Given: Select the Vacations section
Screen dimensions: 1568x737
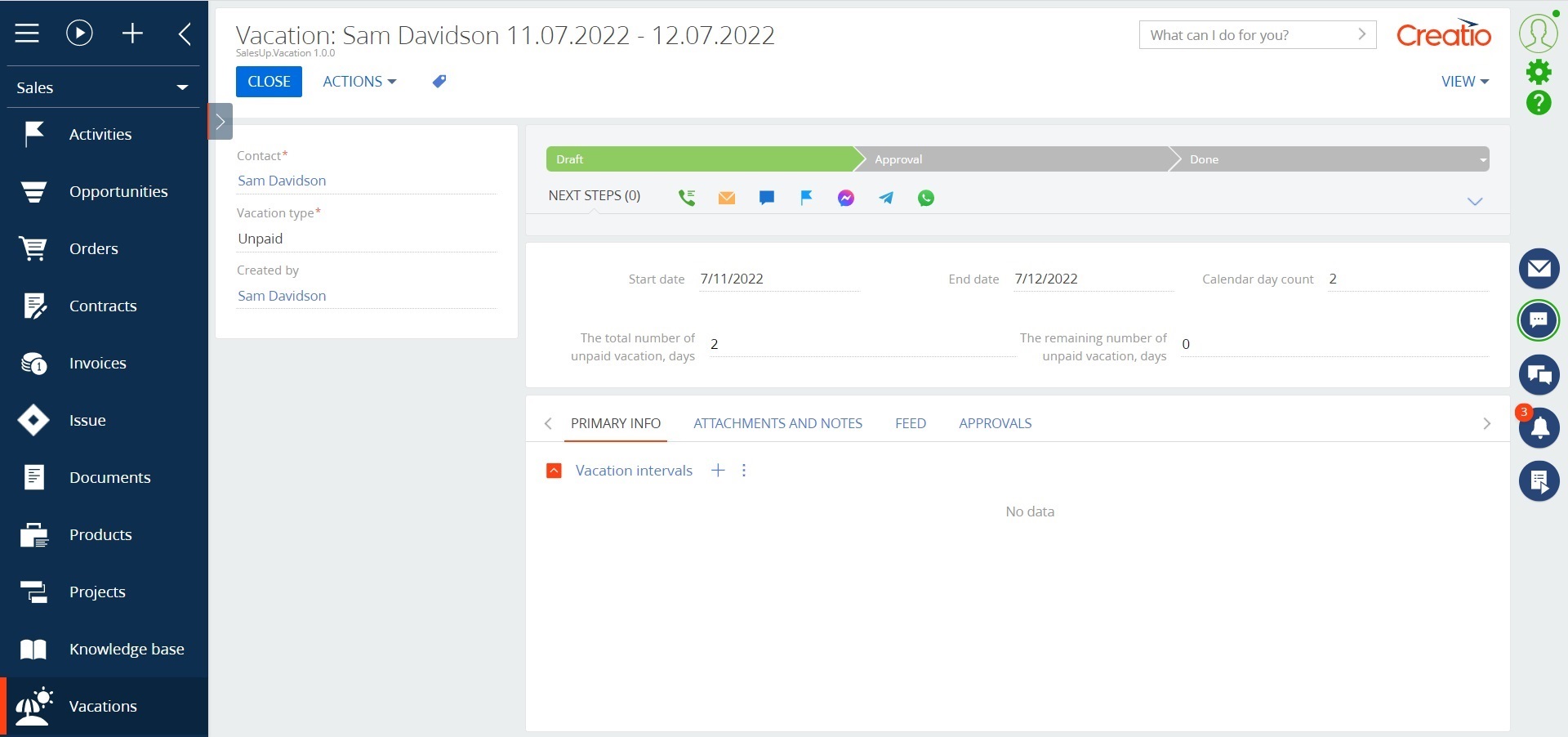Looking at the screenshot, I should [104, 706].
